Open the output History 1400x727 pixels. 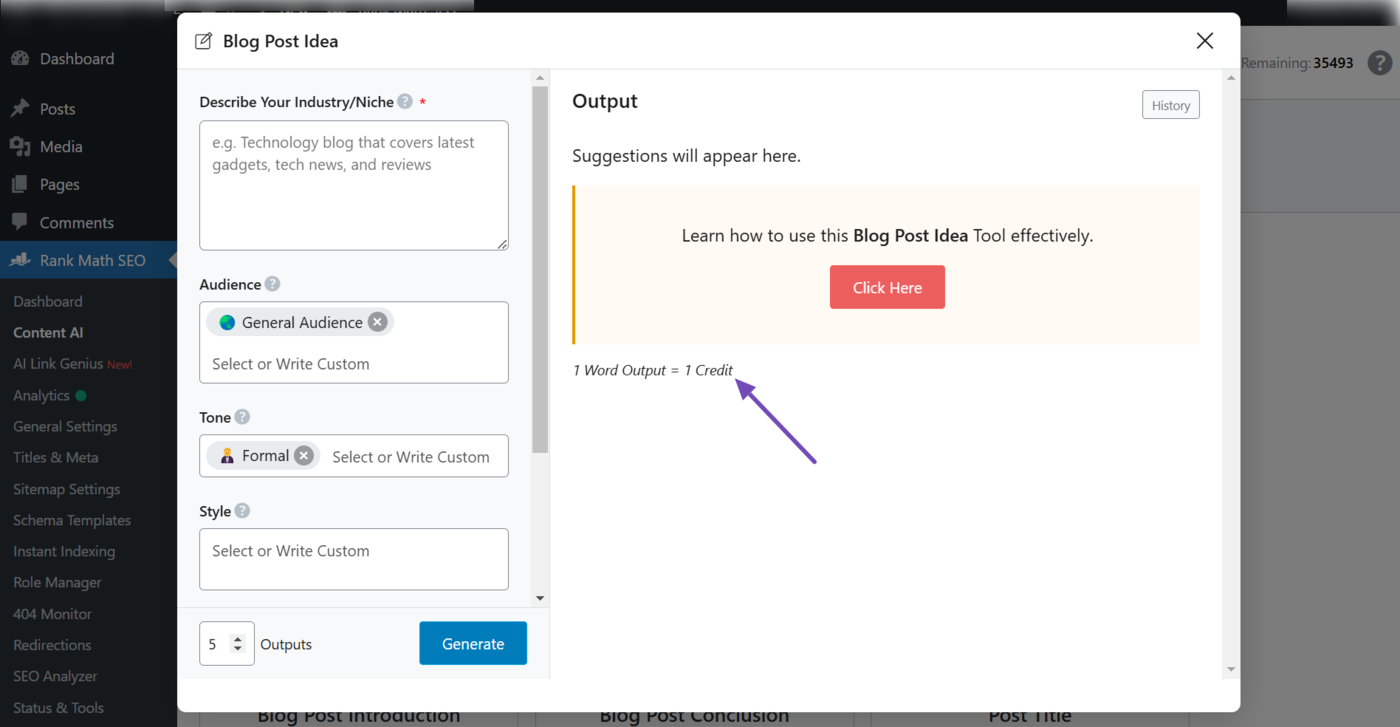click(x=1171, y=105)
